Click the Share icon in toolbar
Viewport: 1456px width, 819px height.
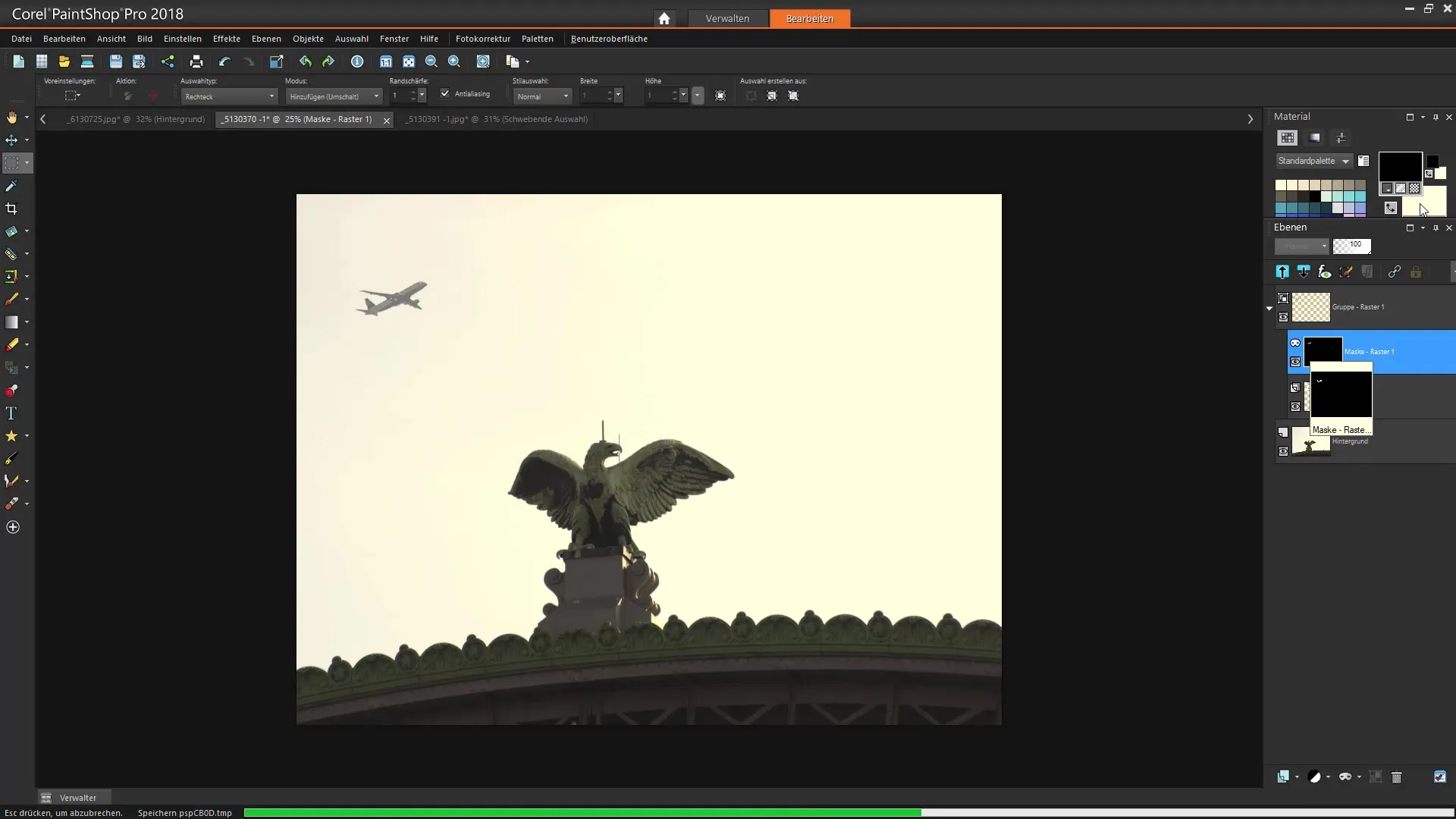pos(168,61)
